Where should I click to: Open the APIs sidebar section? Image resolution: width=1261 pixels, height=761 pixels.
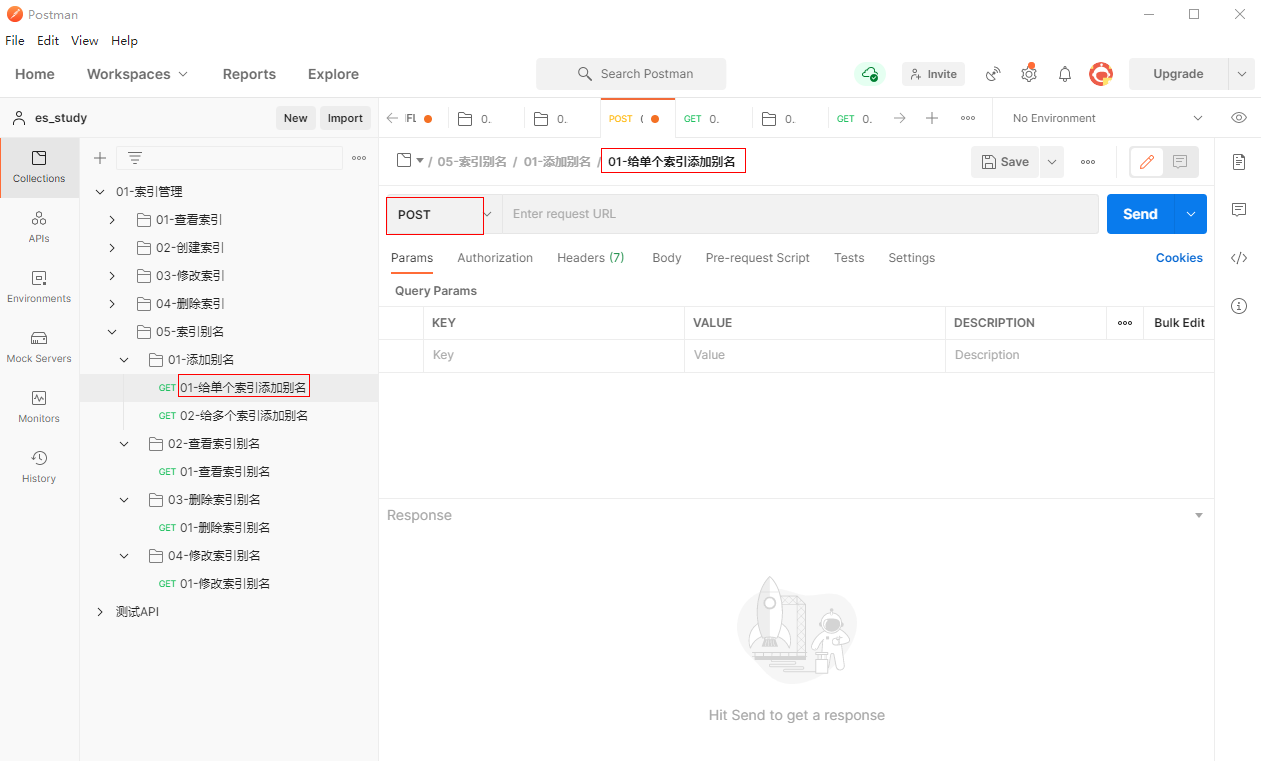[x=39, y=227]
